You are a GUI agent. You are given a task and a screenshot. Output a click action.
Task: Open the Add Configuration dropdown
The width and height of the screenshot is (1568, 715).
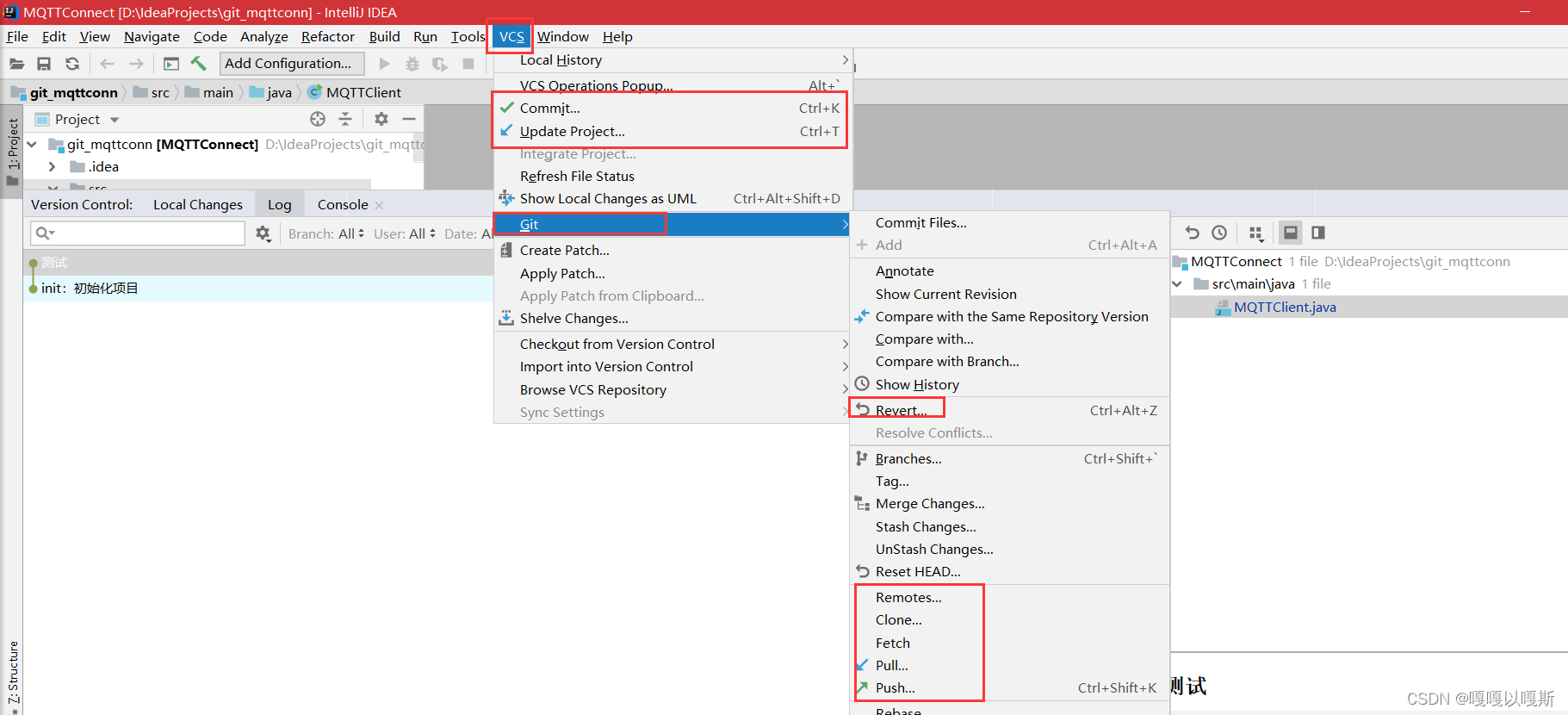[292, 64]
